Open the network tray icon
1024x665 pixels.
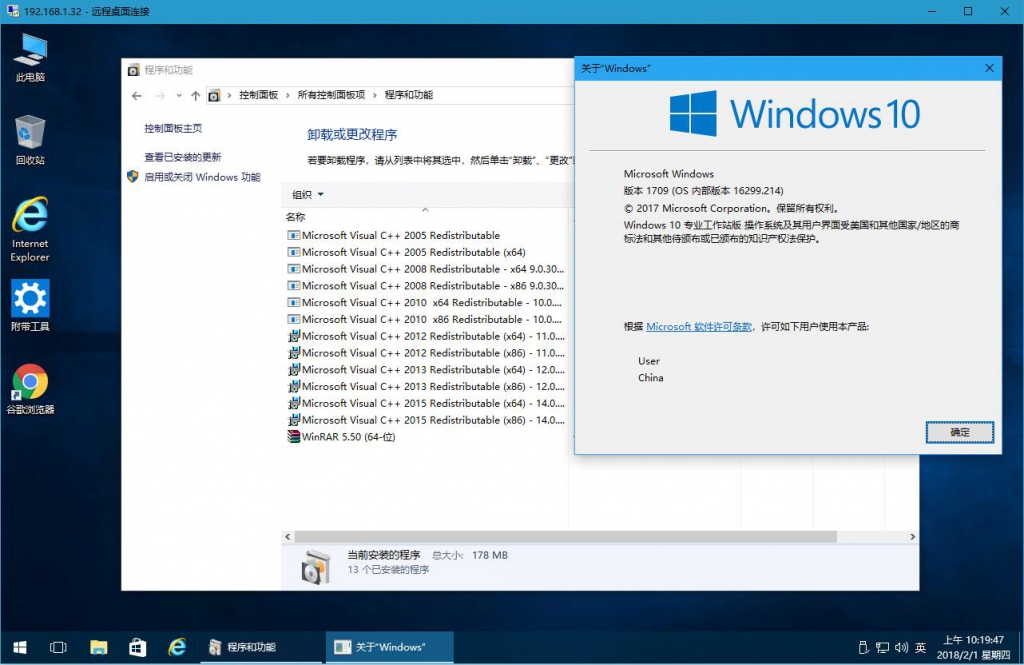882,647
